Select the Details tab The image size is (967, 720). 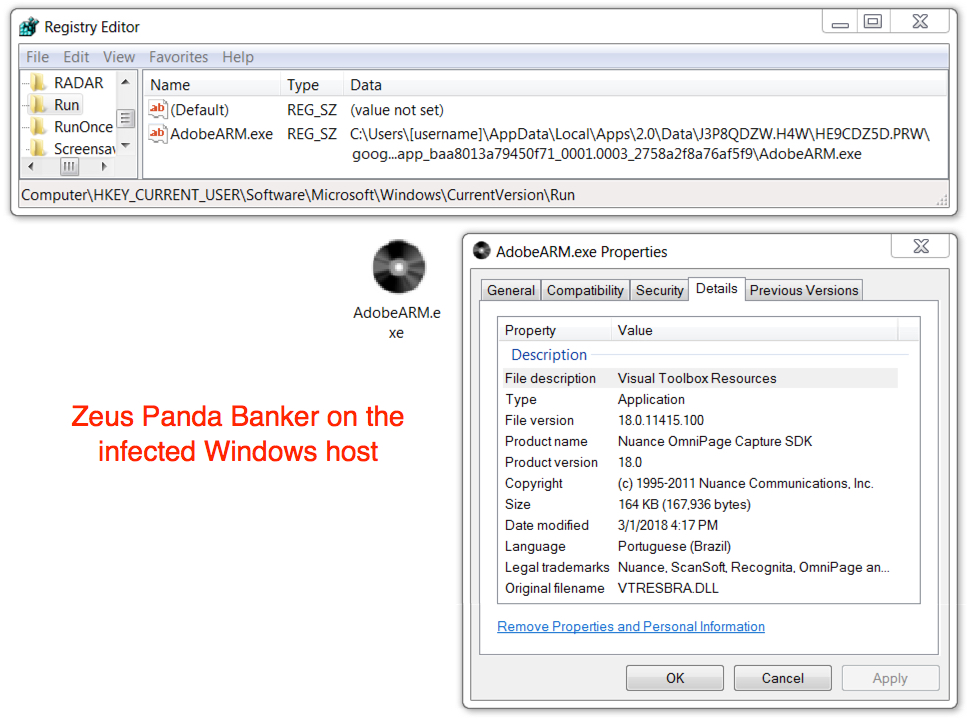[717, 289]
